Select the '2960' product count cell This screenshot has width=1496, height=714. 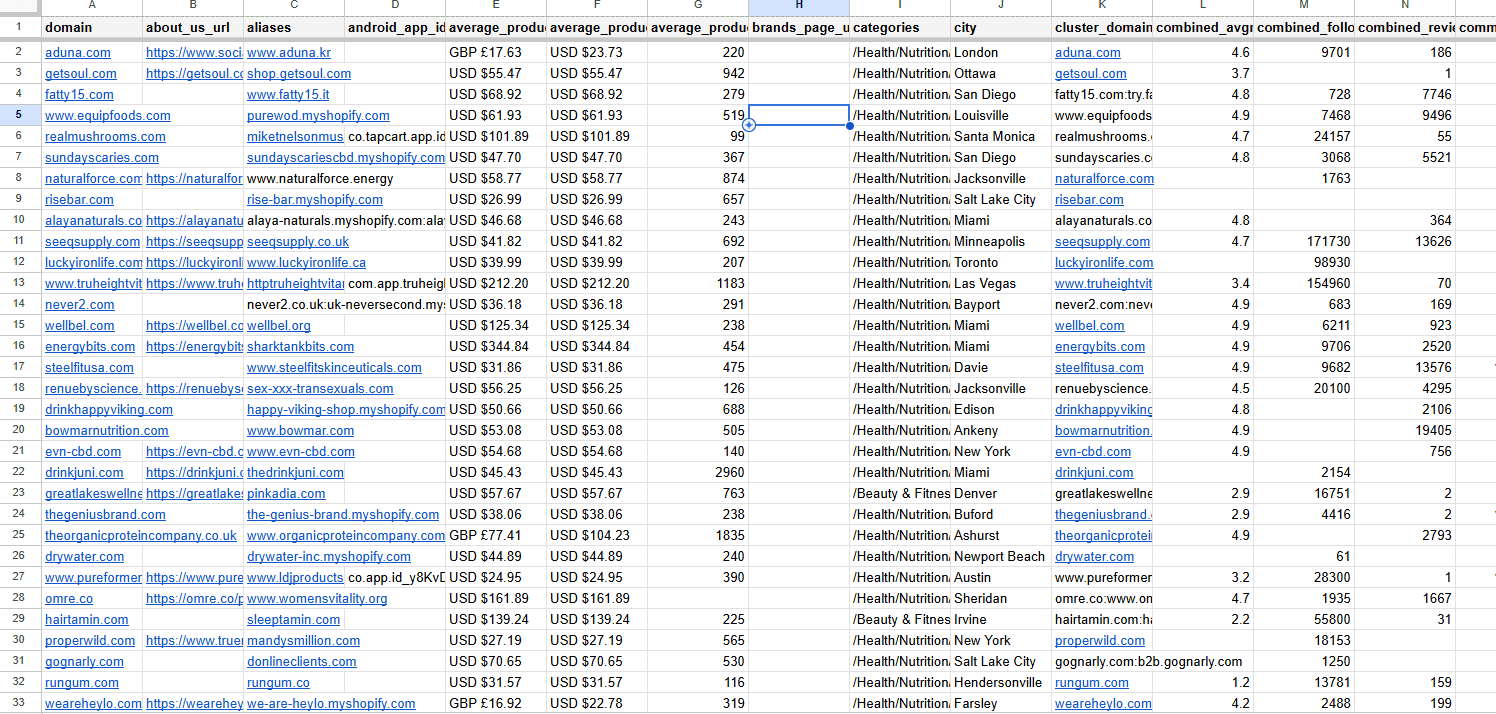[698, 472]
